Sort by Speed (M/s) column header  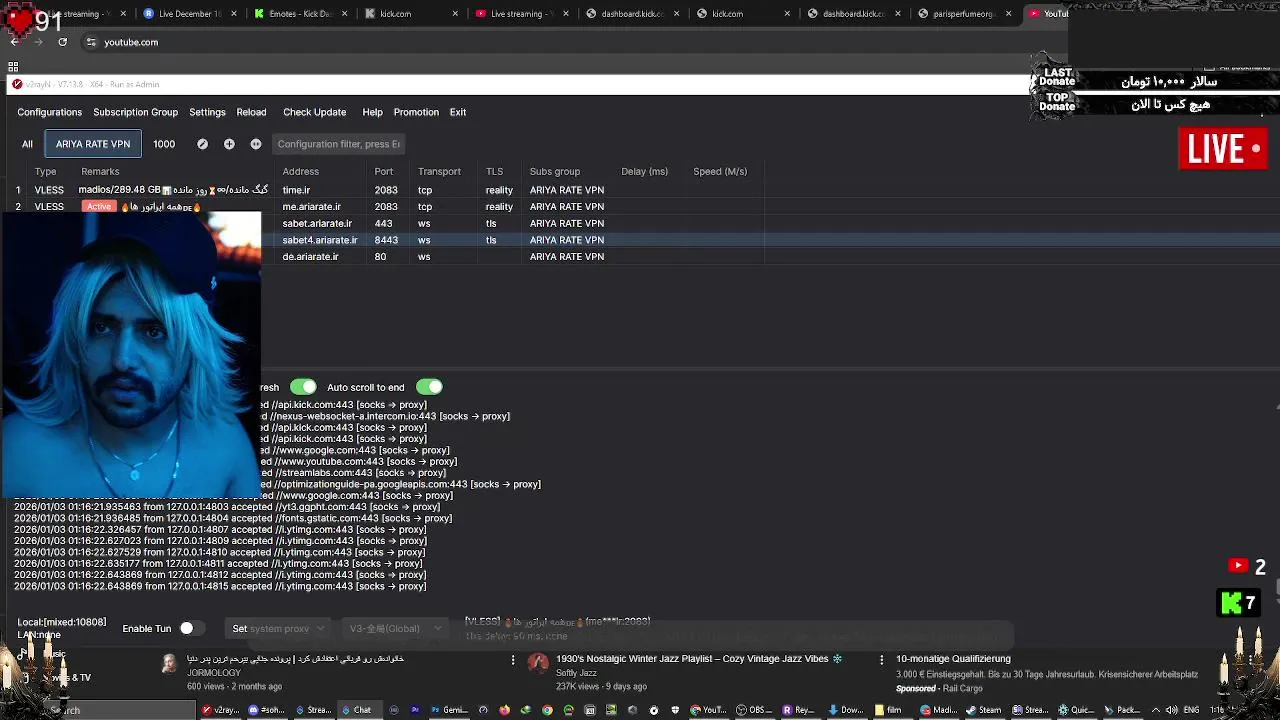pyautogui.click(x=720, y=171)
